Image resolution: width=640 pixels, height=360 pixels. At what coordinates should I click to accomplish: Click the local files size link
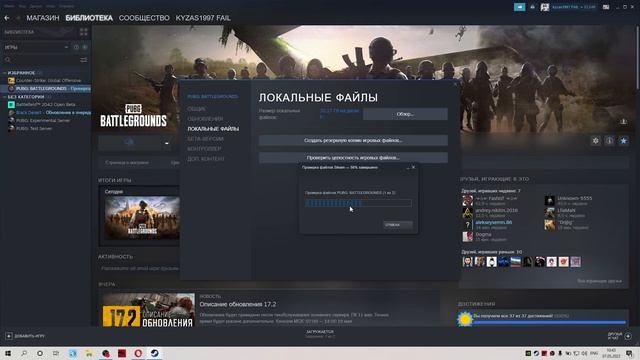pyautogui.click(x=340, y=111)
